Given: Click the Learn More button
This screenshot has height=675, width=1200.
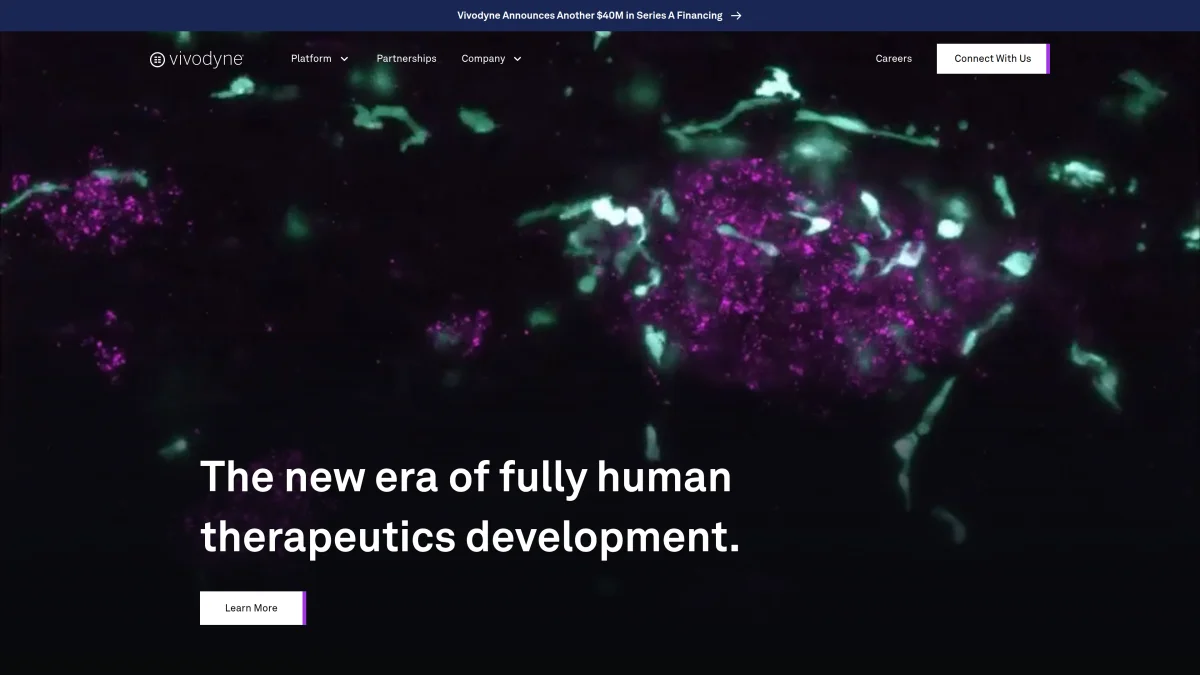Looking at the screenshot, I should click(251, 607).
